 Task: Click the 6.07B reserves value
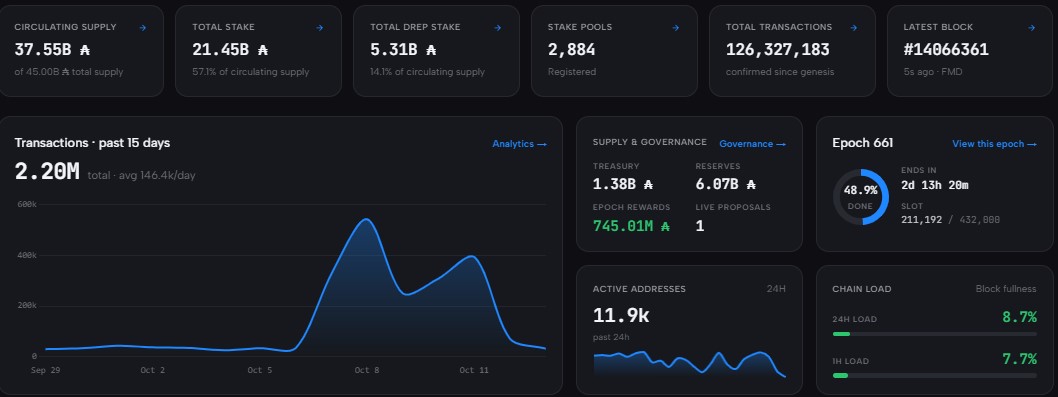(725, 184)
